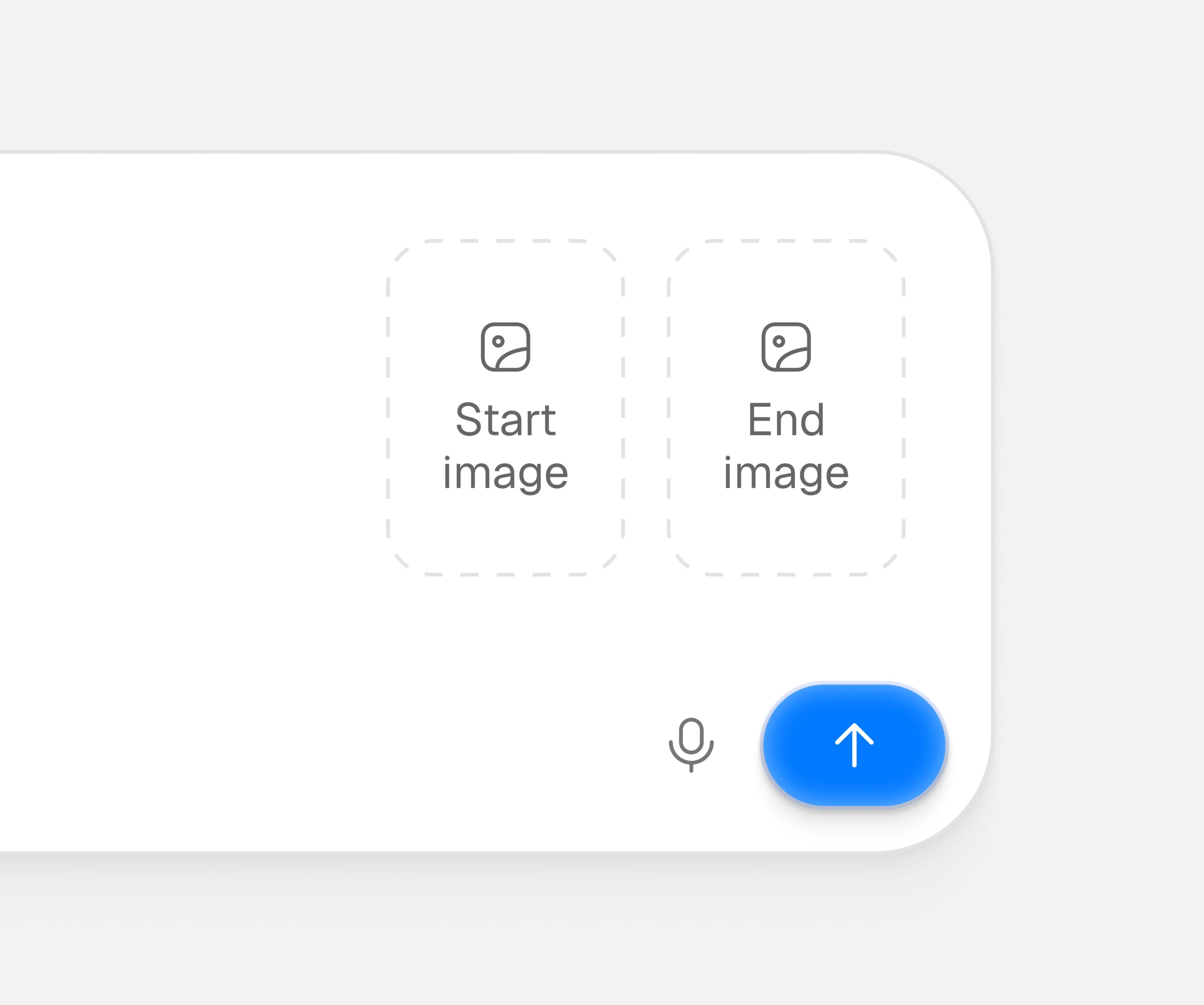This screenshot has height=1005, width=1204.
Task: Click the word "End" in the right slot
Action: pyautogui.click(x=786, y=419)
